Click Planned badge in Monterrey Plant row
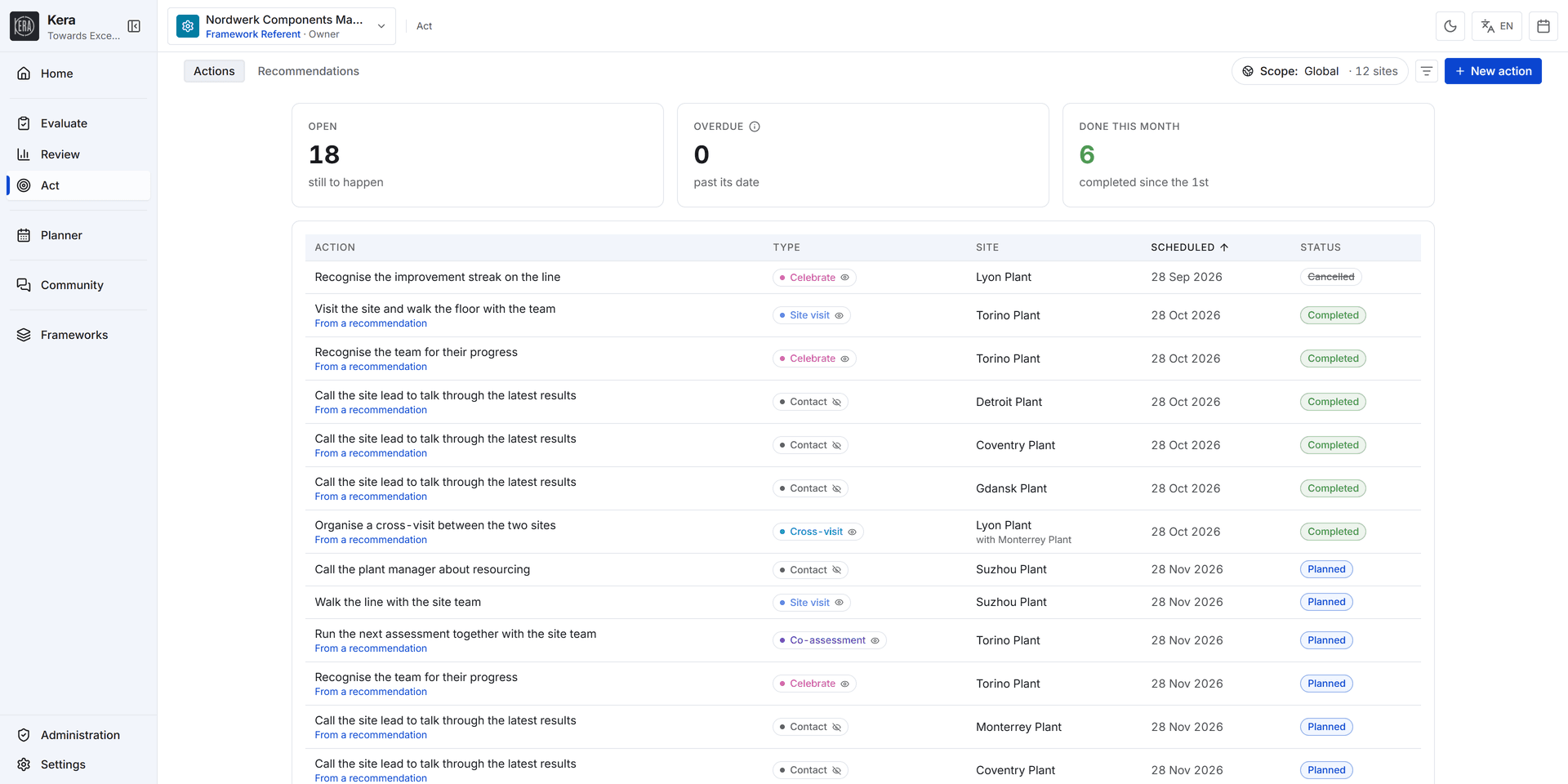1568x784 pixels. point(1326,727)
